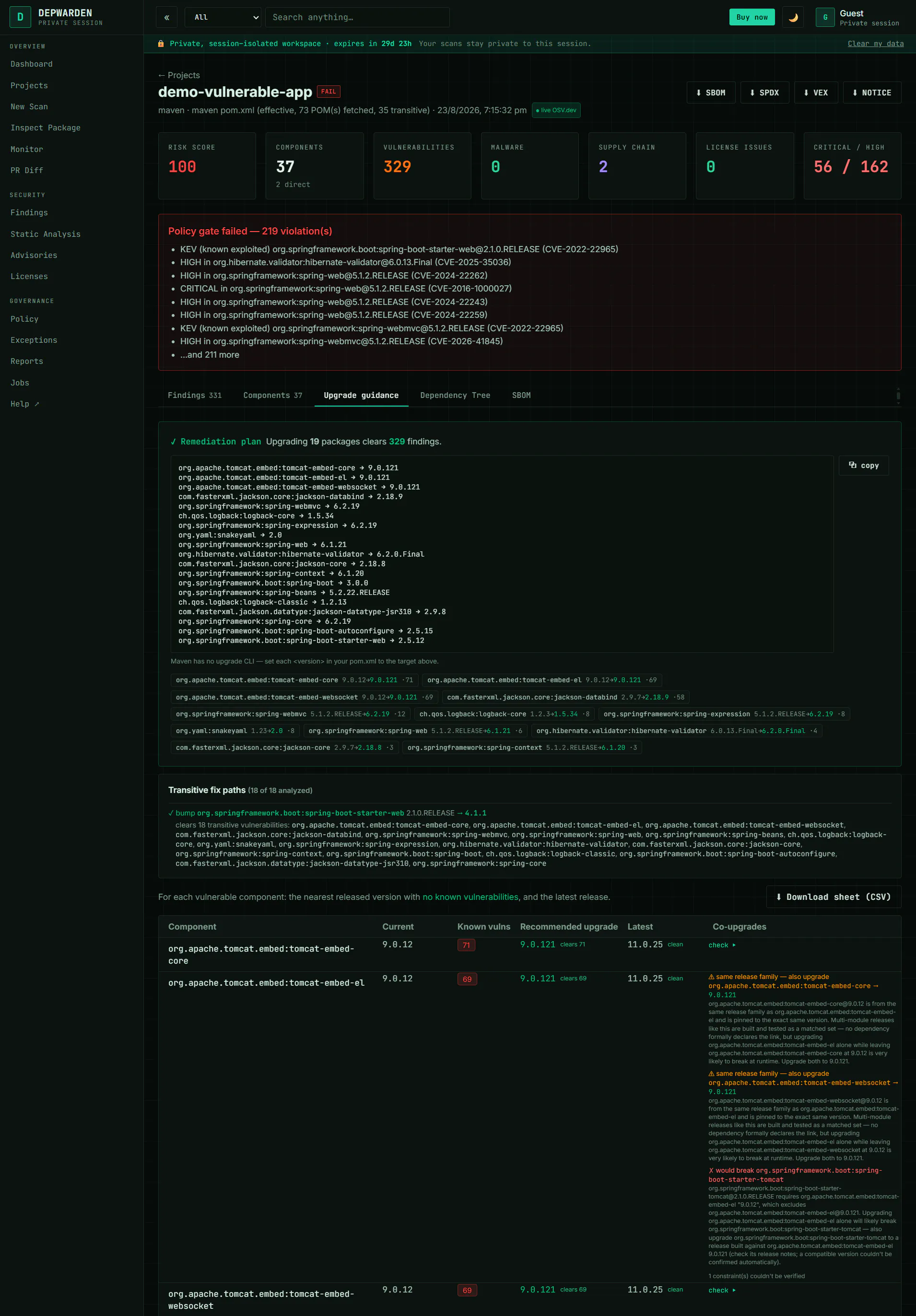Expand check co-upgrades for tomcat-embed-websocket
The height and width of the screenshot is (1316, 916).
[x=722, y=1290]
